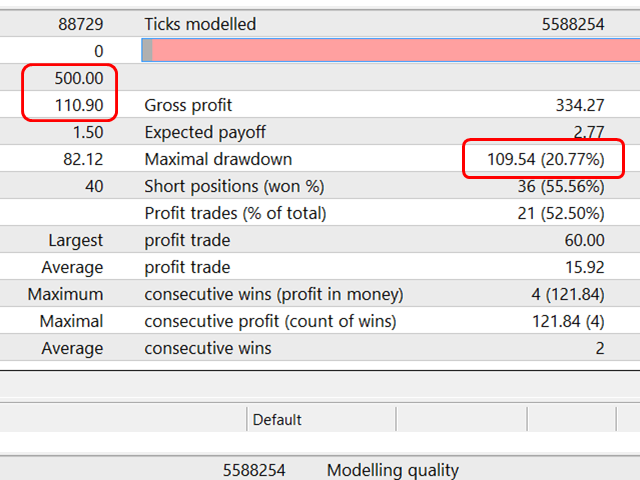Screen dimensions: 640x480
Task: Select the 110.90 value
Action: tap(79, 105)
